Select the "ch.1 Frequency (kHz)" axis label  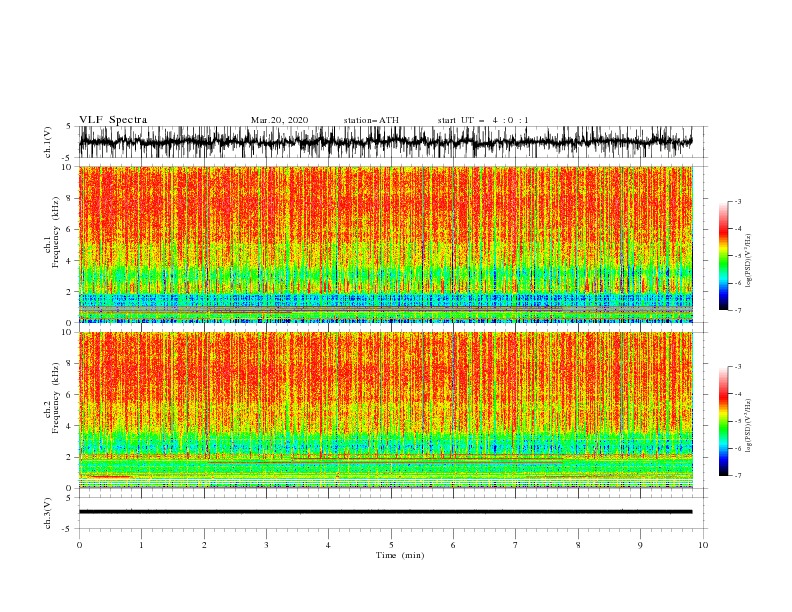point(52,231)
